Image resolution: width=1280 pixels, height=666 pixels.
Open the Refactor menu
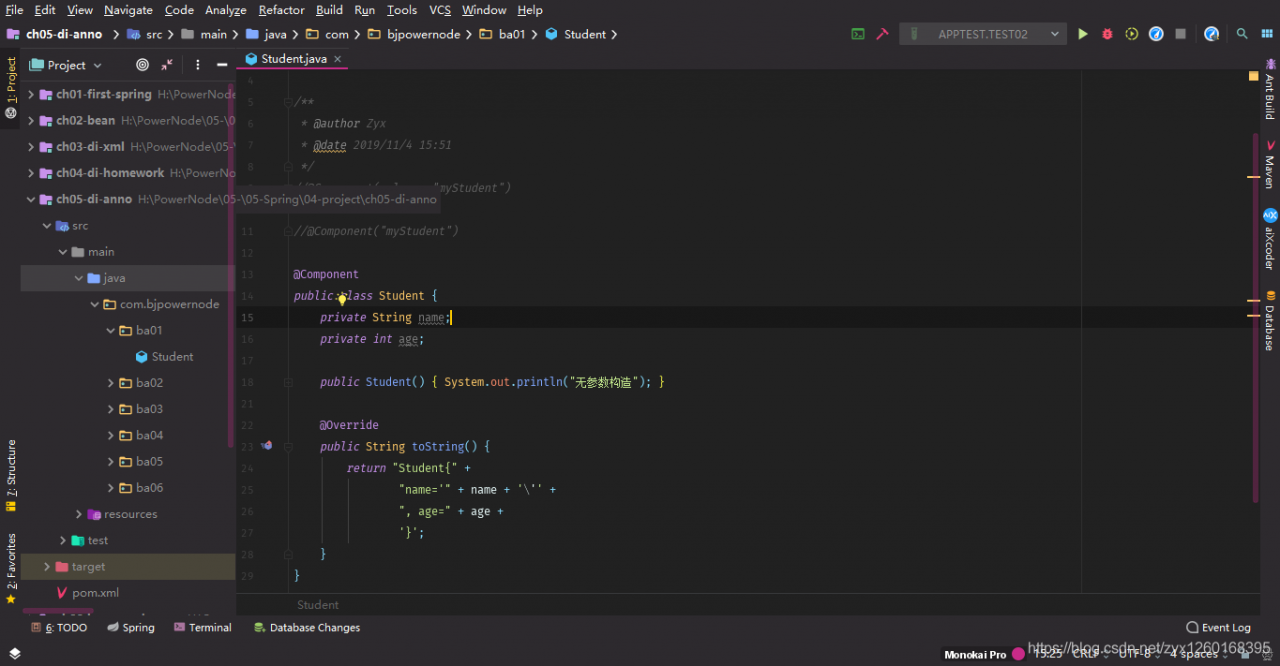coord(281,10)
